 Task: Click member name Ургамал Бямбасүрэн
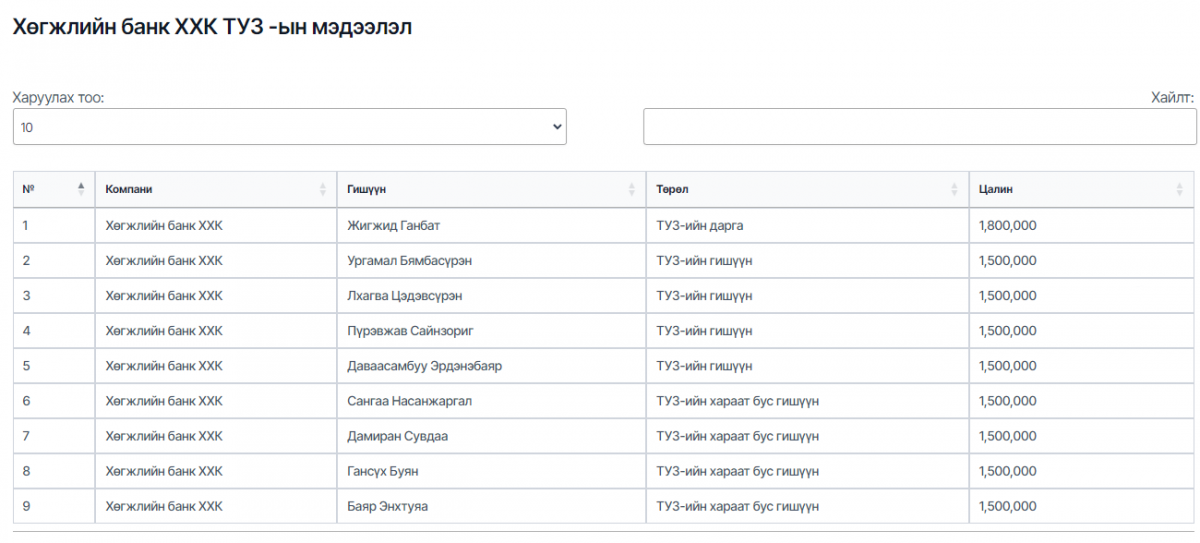coord(409,261)
